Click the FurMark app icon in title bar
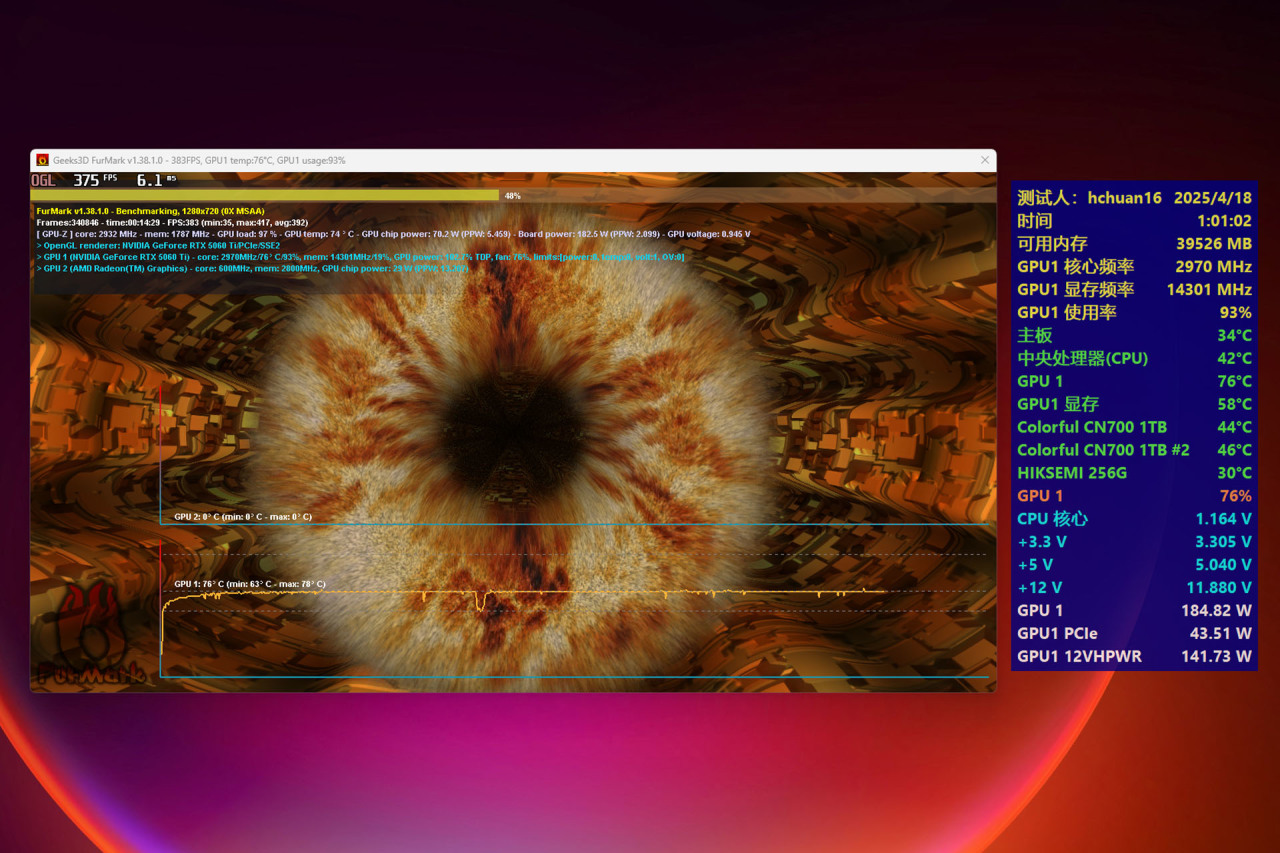1280x853 pixels. 42,160
